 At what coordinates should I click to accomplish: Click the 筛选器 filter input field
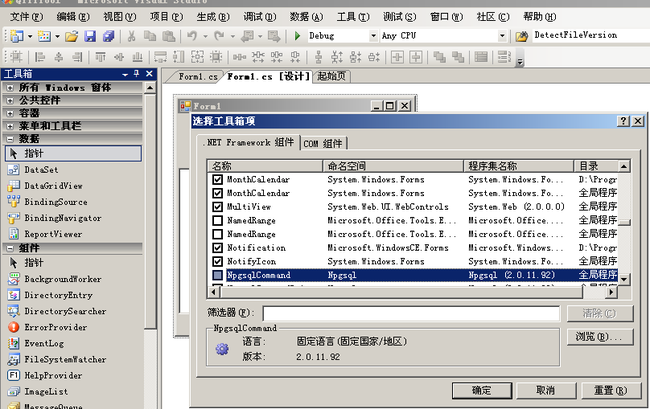point(411,313)
